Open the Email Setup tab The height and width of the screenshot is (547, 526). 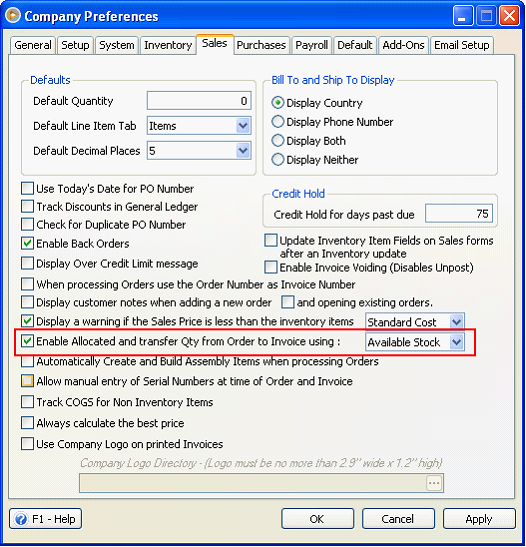coord(462,45)
